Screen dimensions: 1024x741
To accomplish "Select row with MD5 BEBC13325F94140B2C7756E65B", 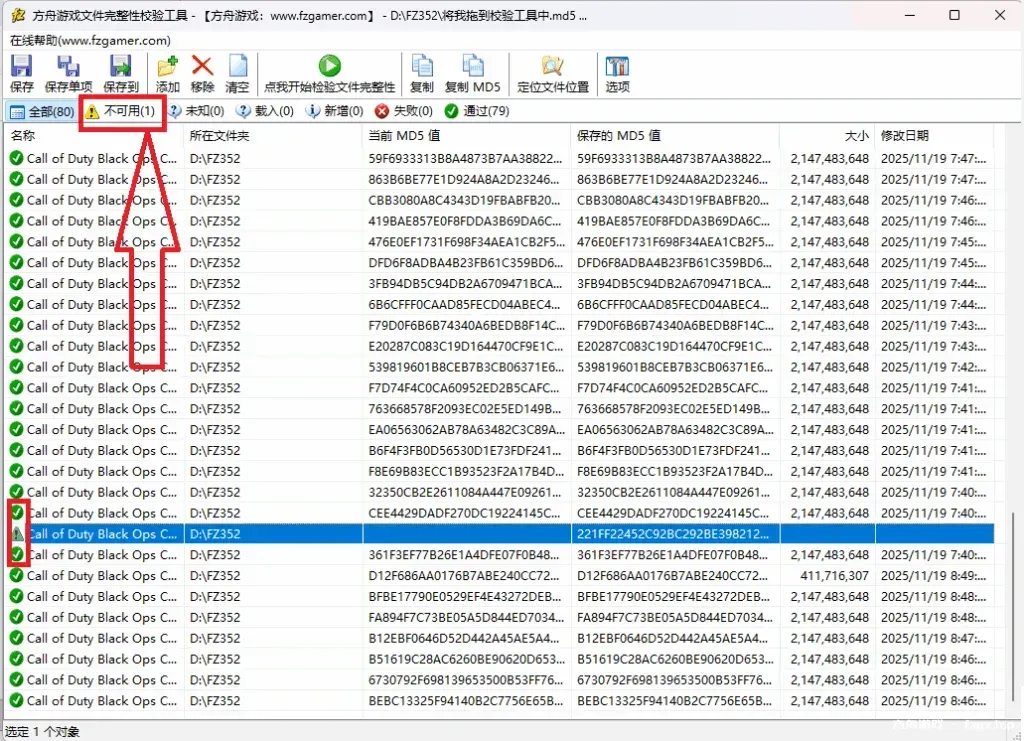I will tap(500, 701).
